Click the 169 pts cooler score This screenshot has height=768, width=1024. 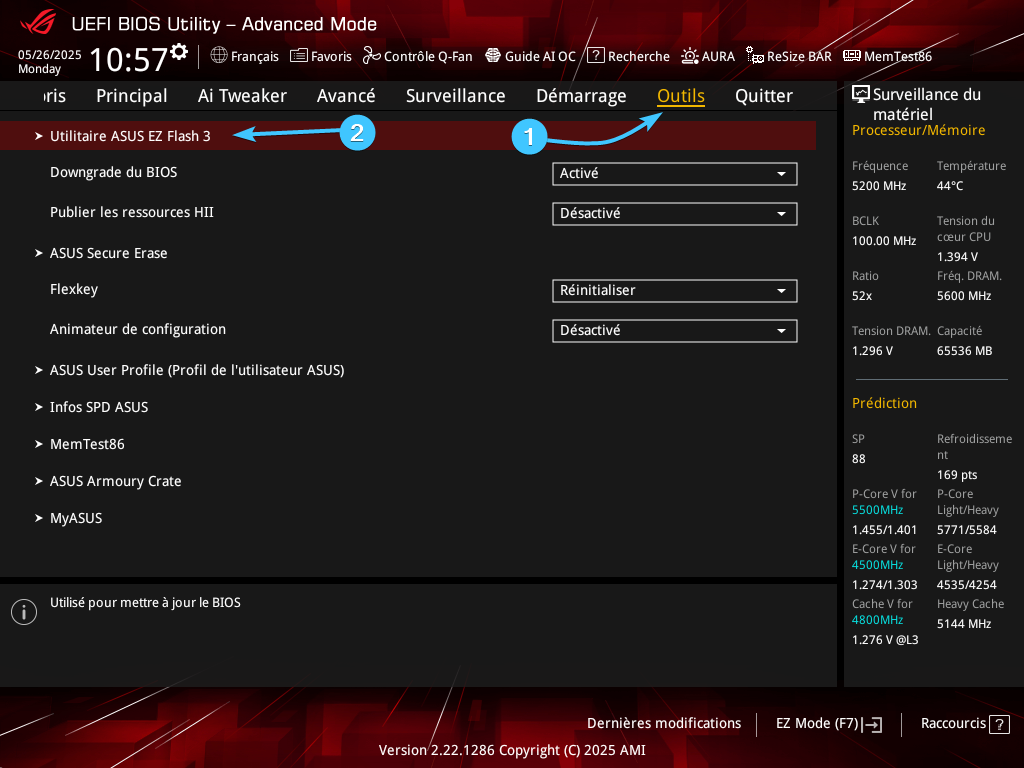click(x=957, y=475)
